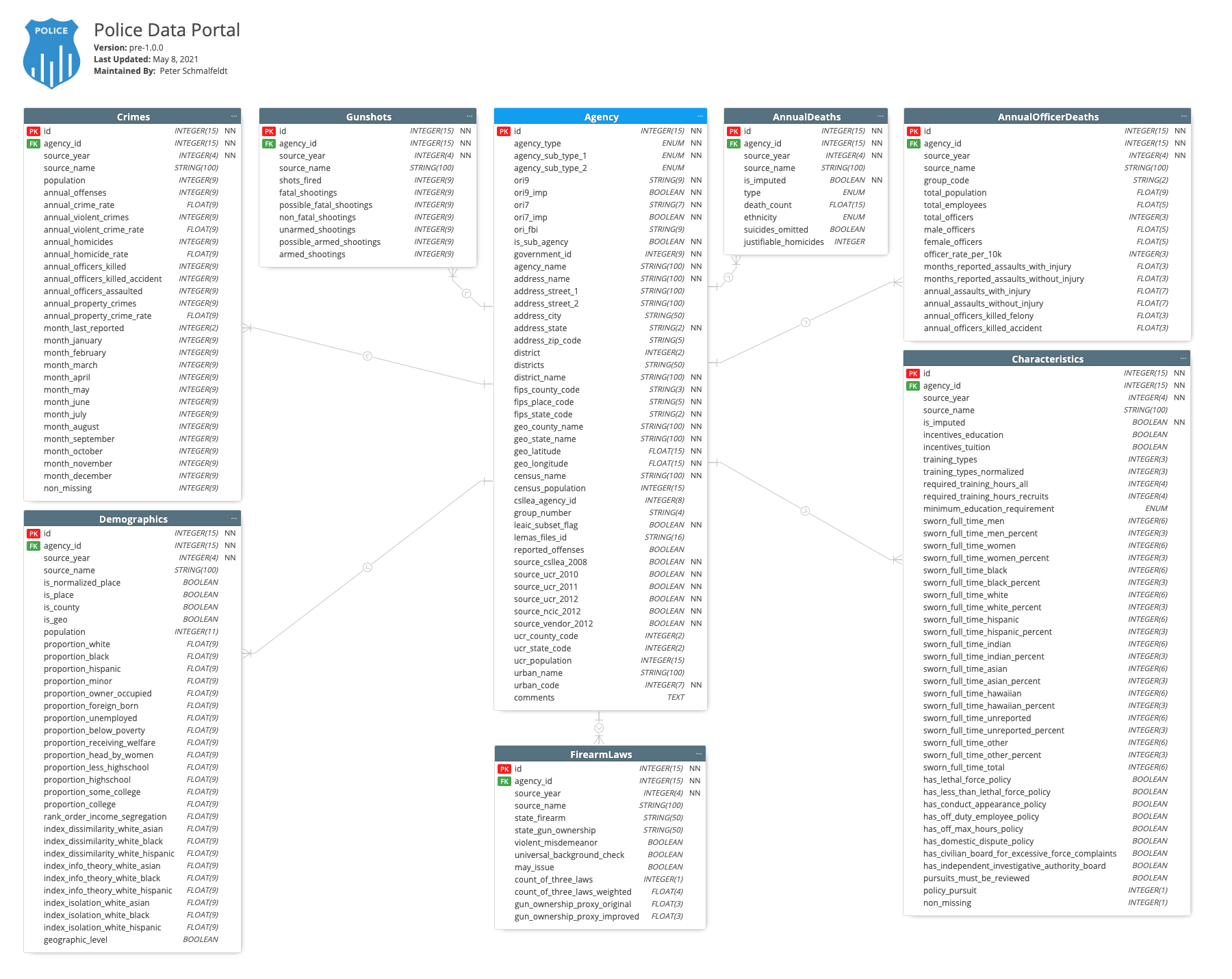Select the highlighted Agency table header
Viewport: 1232px width, 979px height.
tap(601, 116)
